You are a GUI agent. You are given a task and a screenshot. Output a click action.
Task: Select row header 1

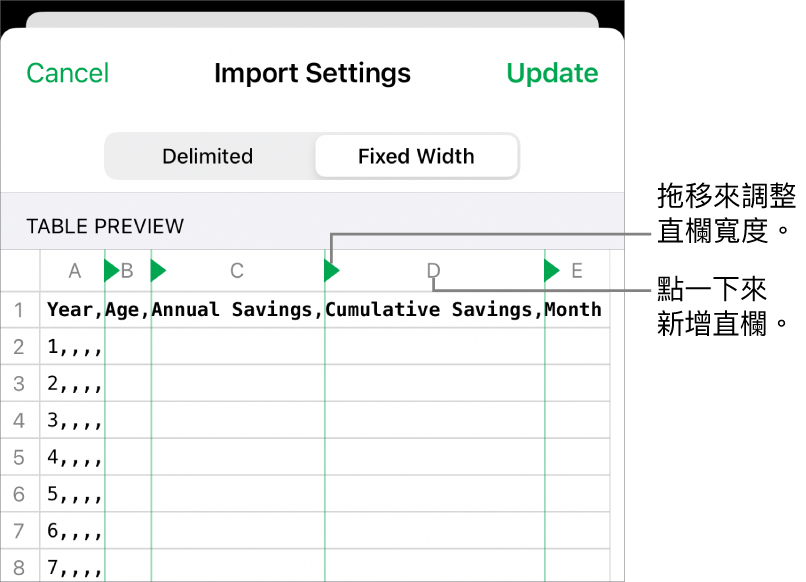(x=19, y=310)
